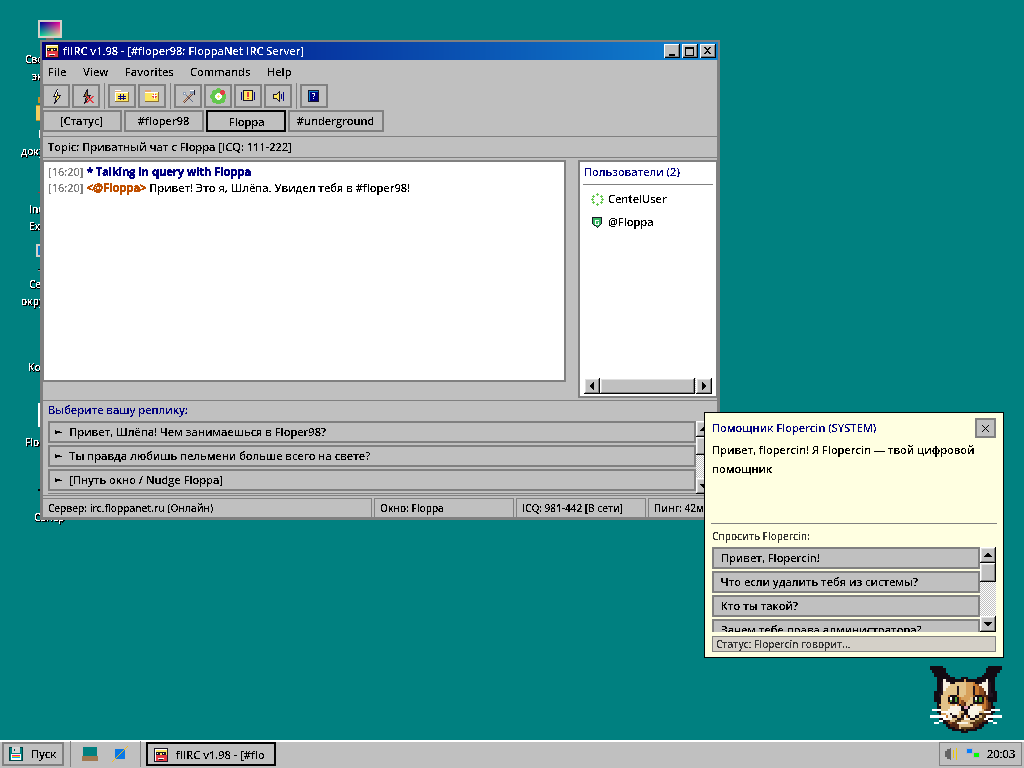1024x768 pixels.
Task: Click the nudge exclamation icon
Action: click(248, 97)
